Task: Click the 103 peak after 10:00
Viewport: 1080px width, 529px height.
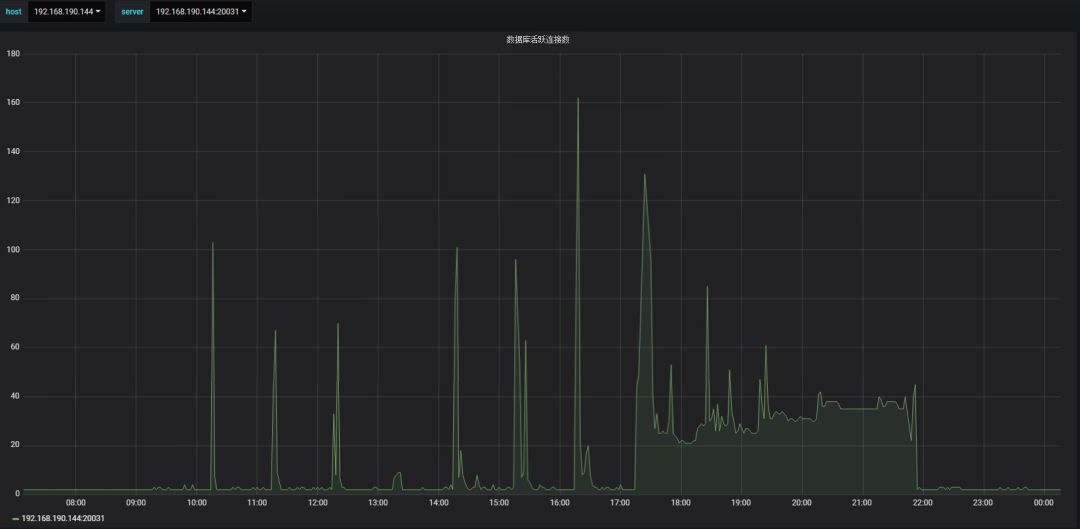Action: pos(212,243)
